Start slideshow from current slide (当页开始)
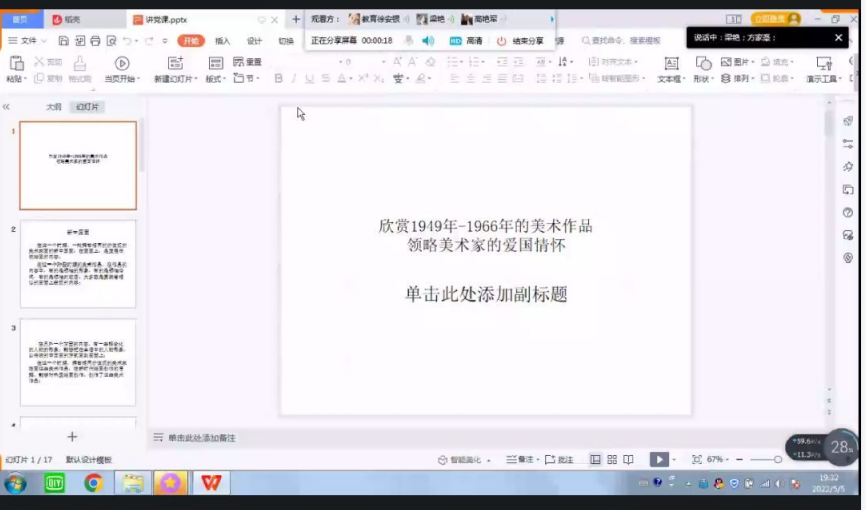The height and width of the screenshot is (510, 866). (120, 64)
